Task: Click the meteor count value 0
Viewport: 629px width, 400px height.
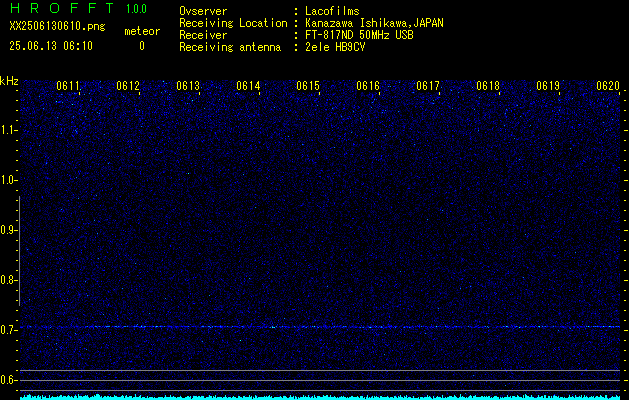Action: coord(142,46)
